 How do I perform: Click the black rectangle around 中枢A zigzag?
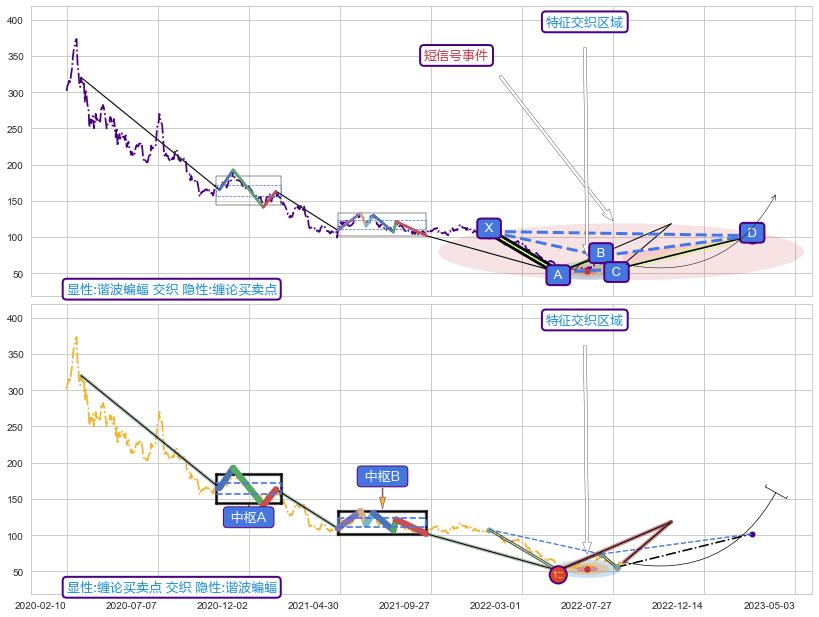[218, 489]
